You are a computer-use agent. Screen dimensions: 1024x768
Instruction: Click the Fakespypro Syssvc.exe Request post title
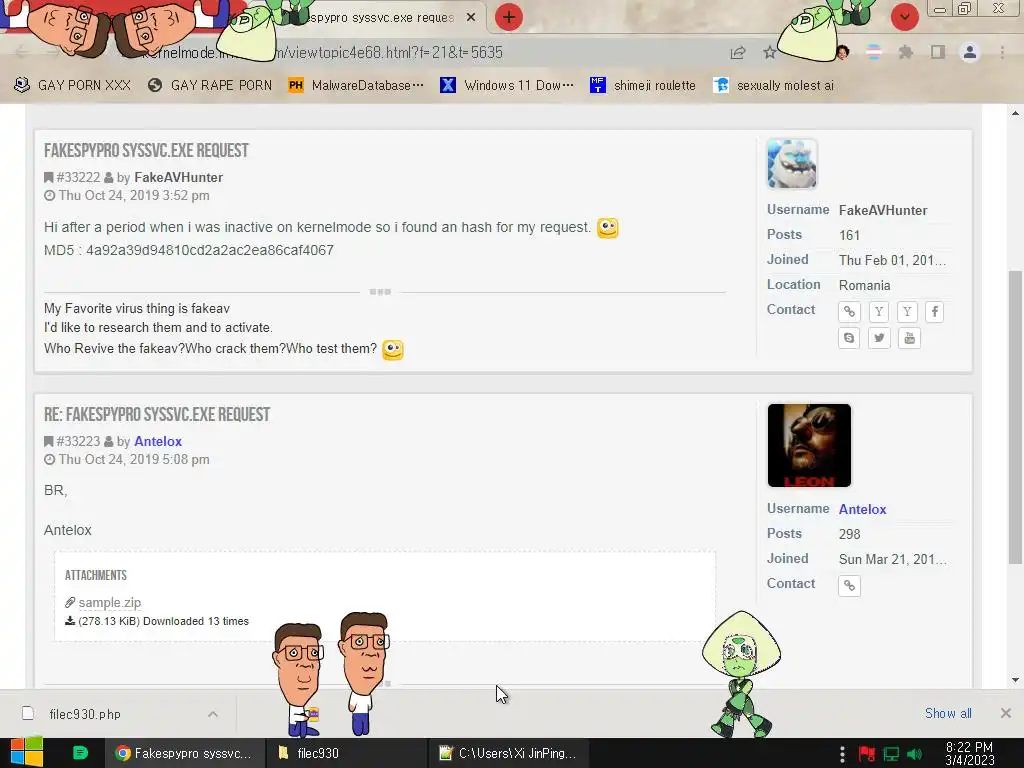146,151
